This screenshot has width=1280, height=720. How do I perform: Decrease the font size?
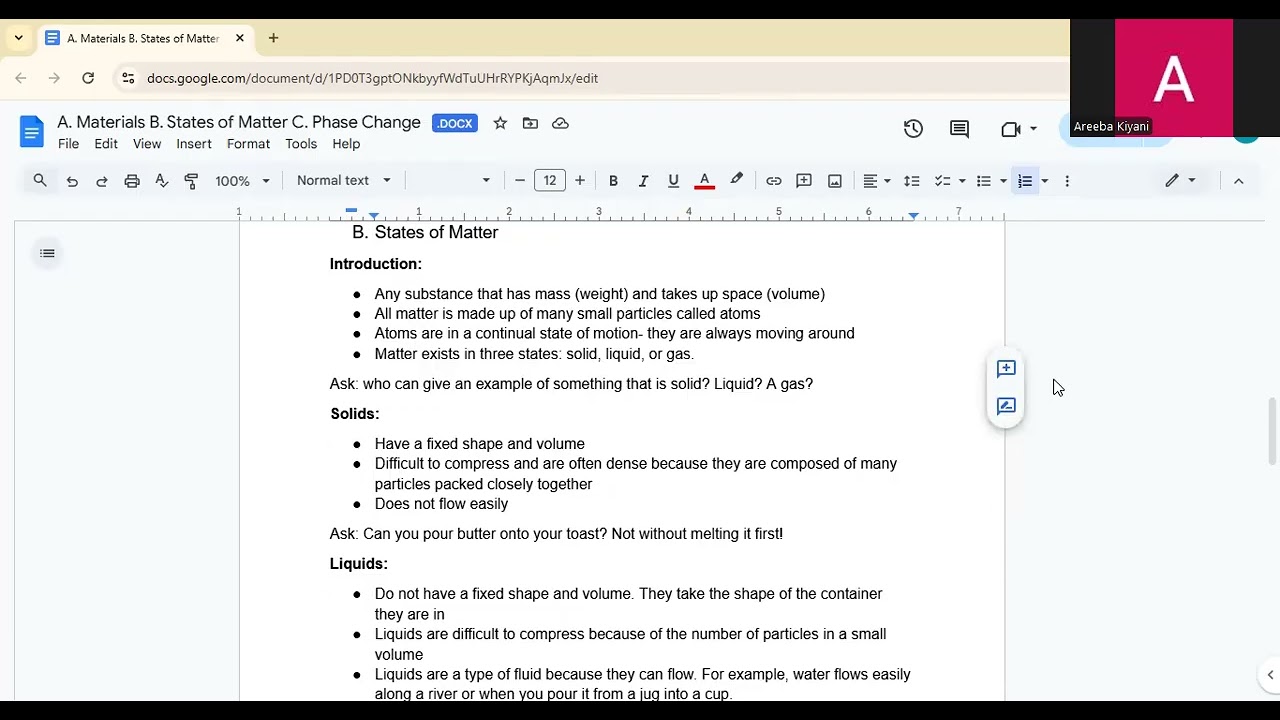[520, 181]
